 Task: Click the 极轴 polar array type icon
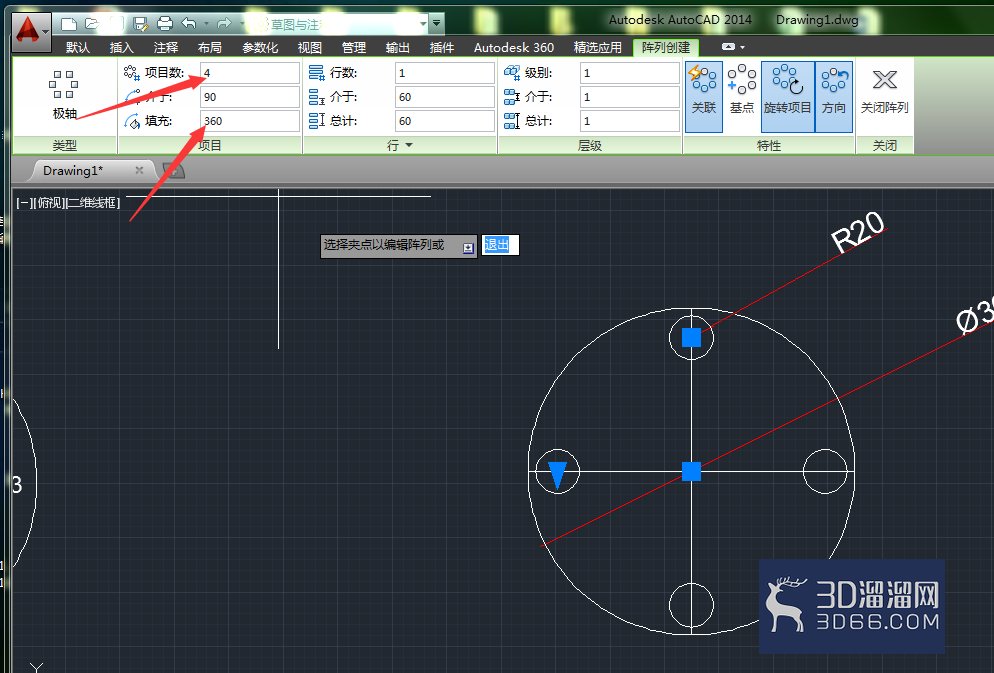coord(65,94)
